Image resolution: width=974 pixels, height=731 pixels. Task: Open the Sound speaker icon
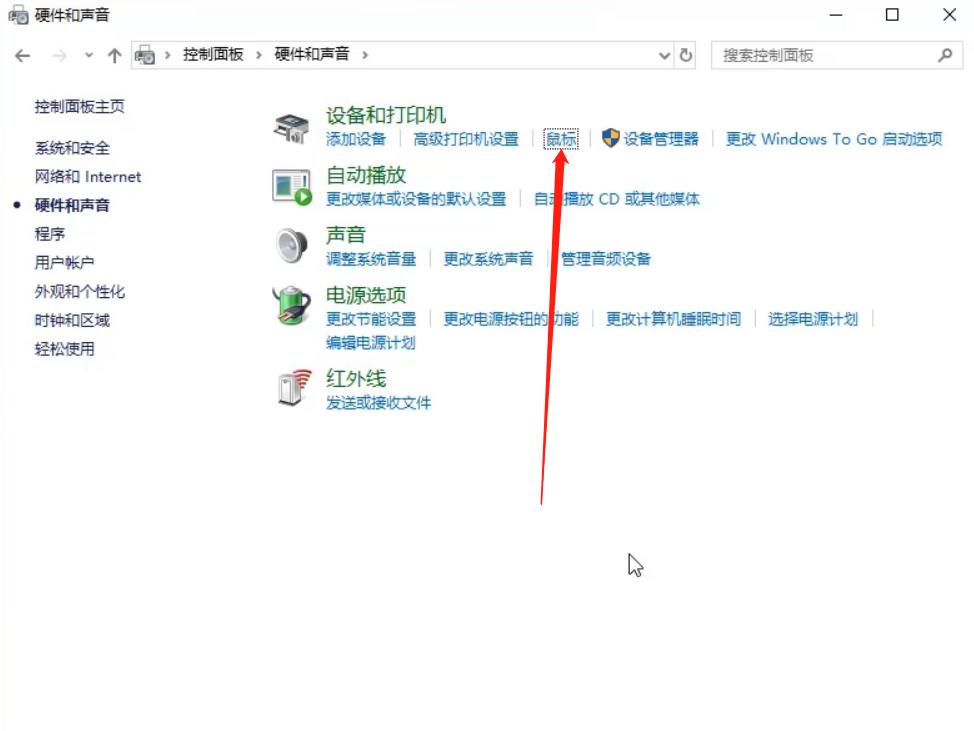pyautogui.click(x=291, y=246)
